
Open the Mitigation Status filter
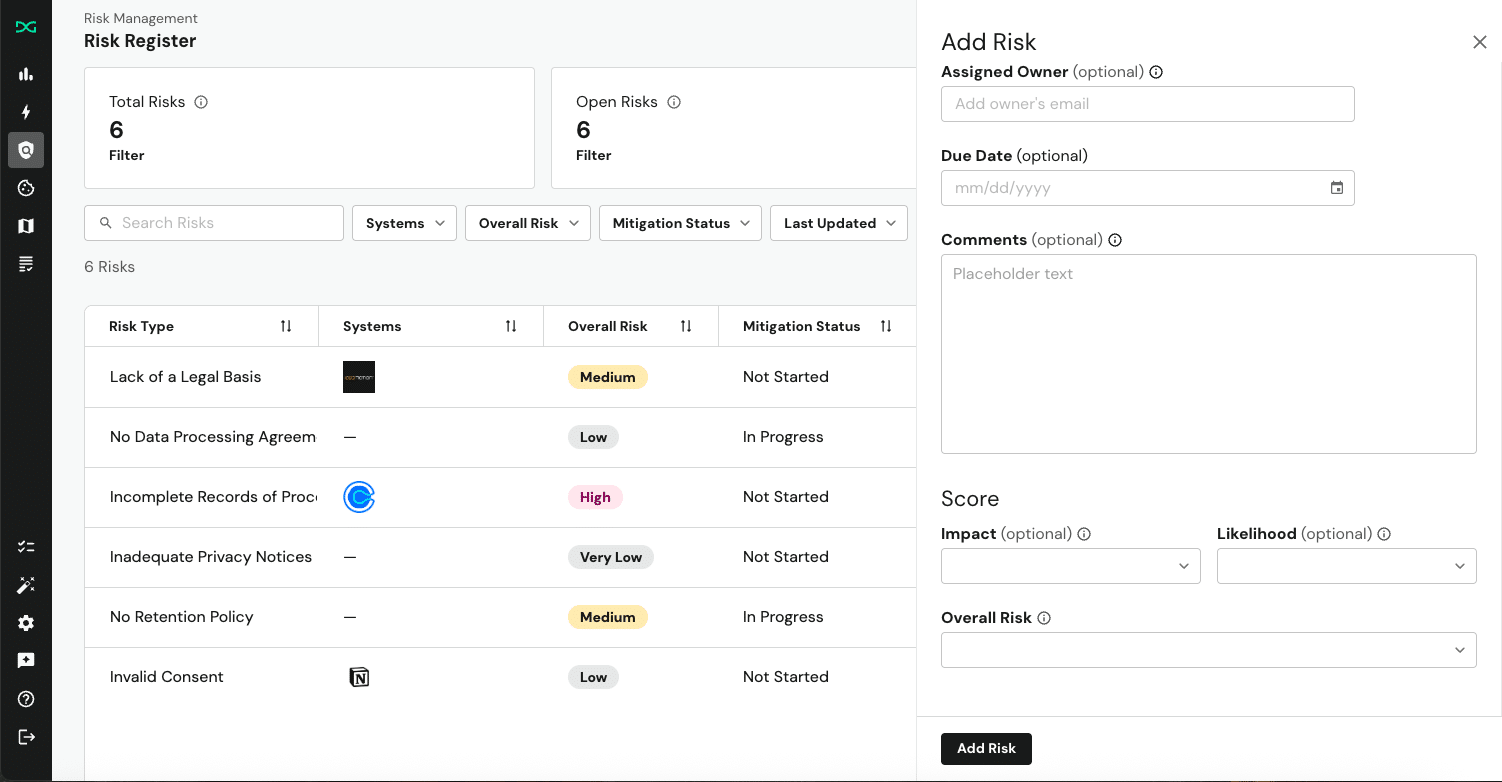point(680,223)
